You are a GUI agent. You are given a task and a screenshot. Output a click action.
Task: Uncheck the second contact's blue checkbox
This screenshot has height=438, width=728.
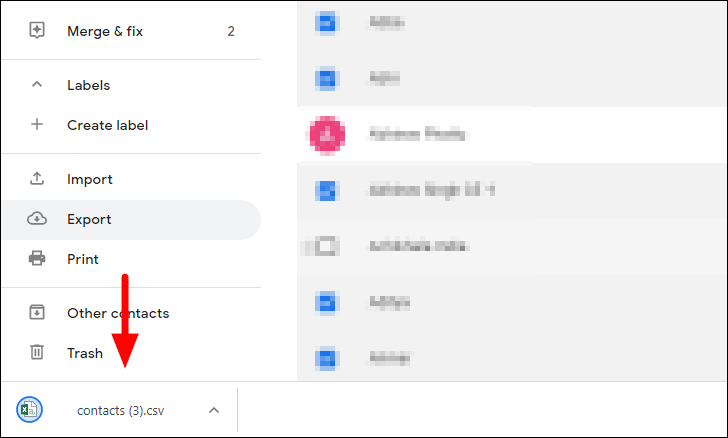click(326, 78)
